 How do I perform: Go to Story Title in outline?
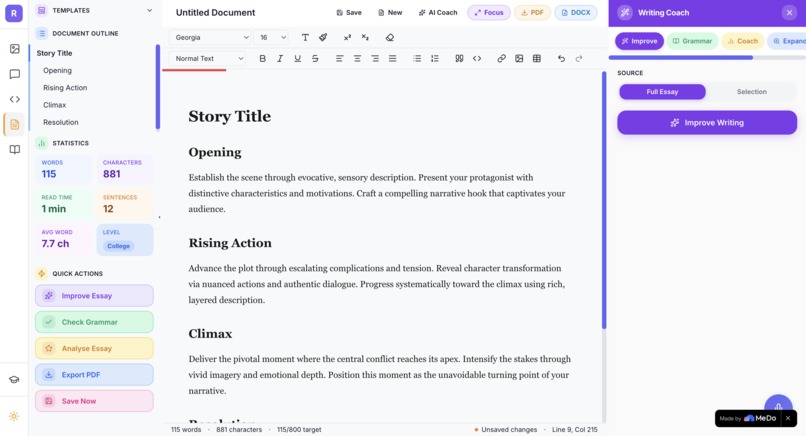54,53
